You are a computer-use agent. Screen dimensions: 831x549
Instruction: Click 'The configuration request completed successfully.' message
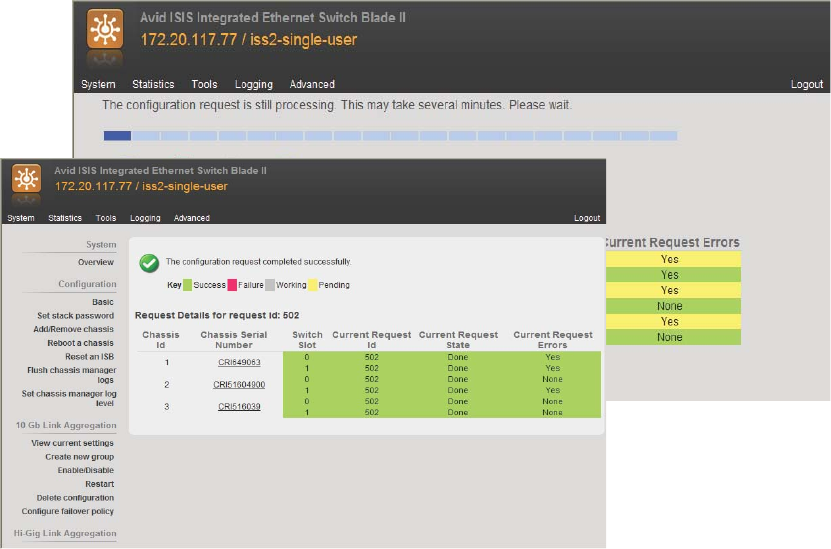[x=259, y=262]
